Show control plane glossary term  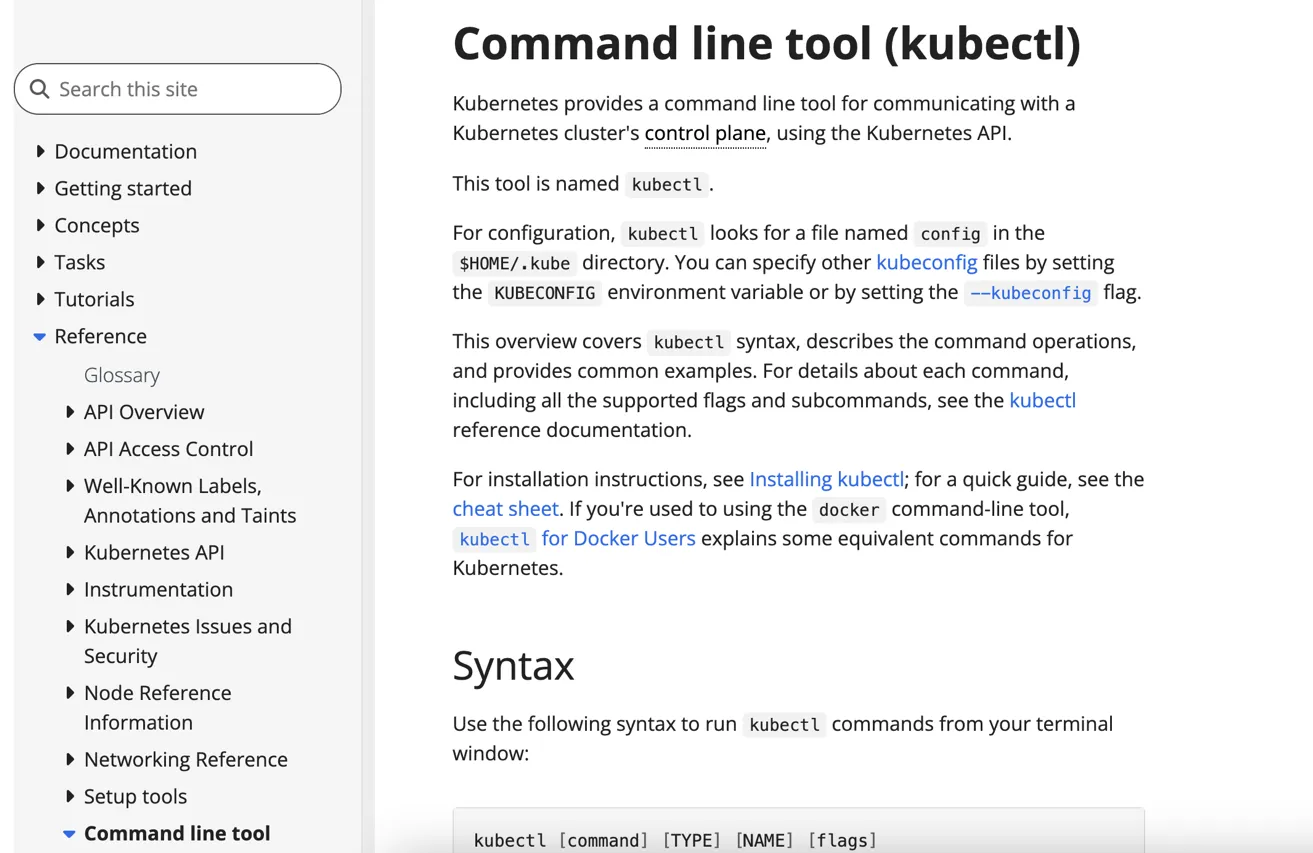705,133
